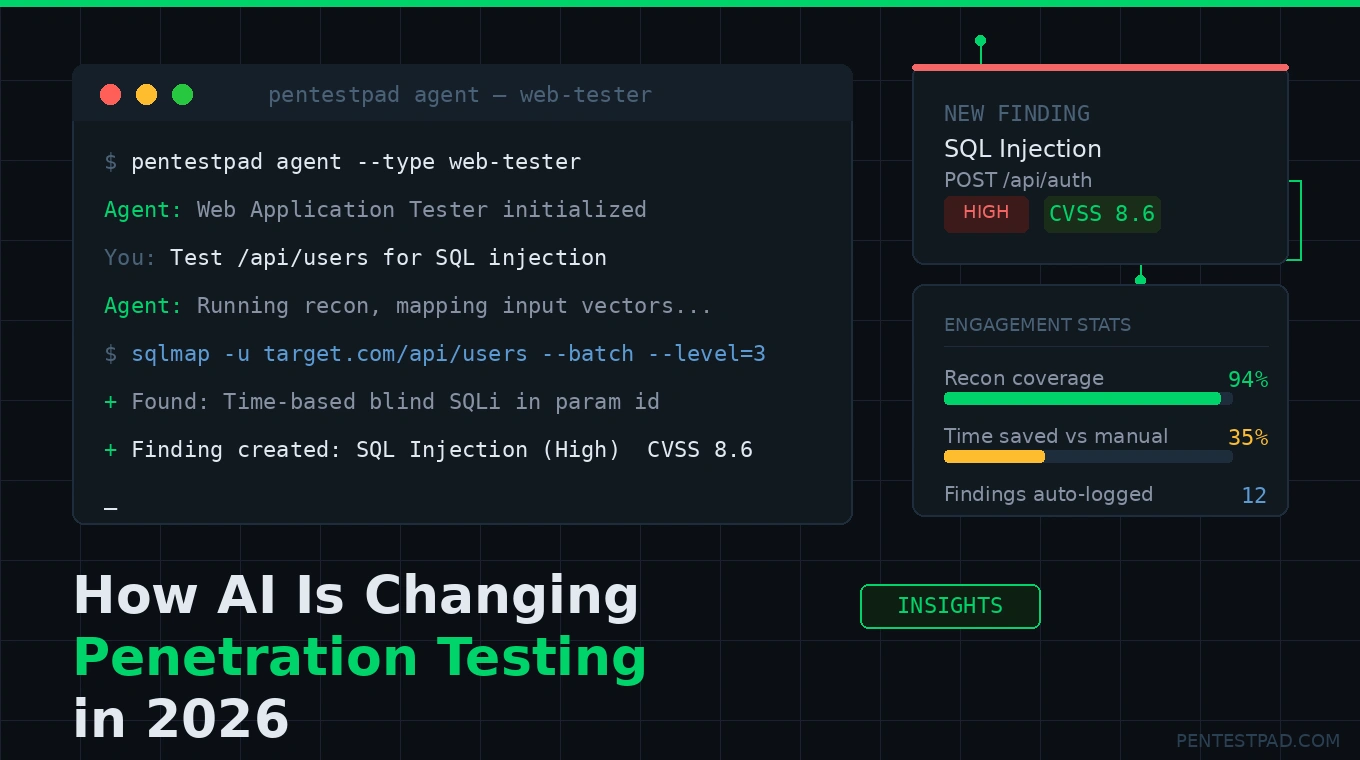1360x760 pixels.
Task: Click the 'in 2026' headline text
Action: [x=181, y=720]
